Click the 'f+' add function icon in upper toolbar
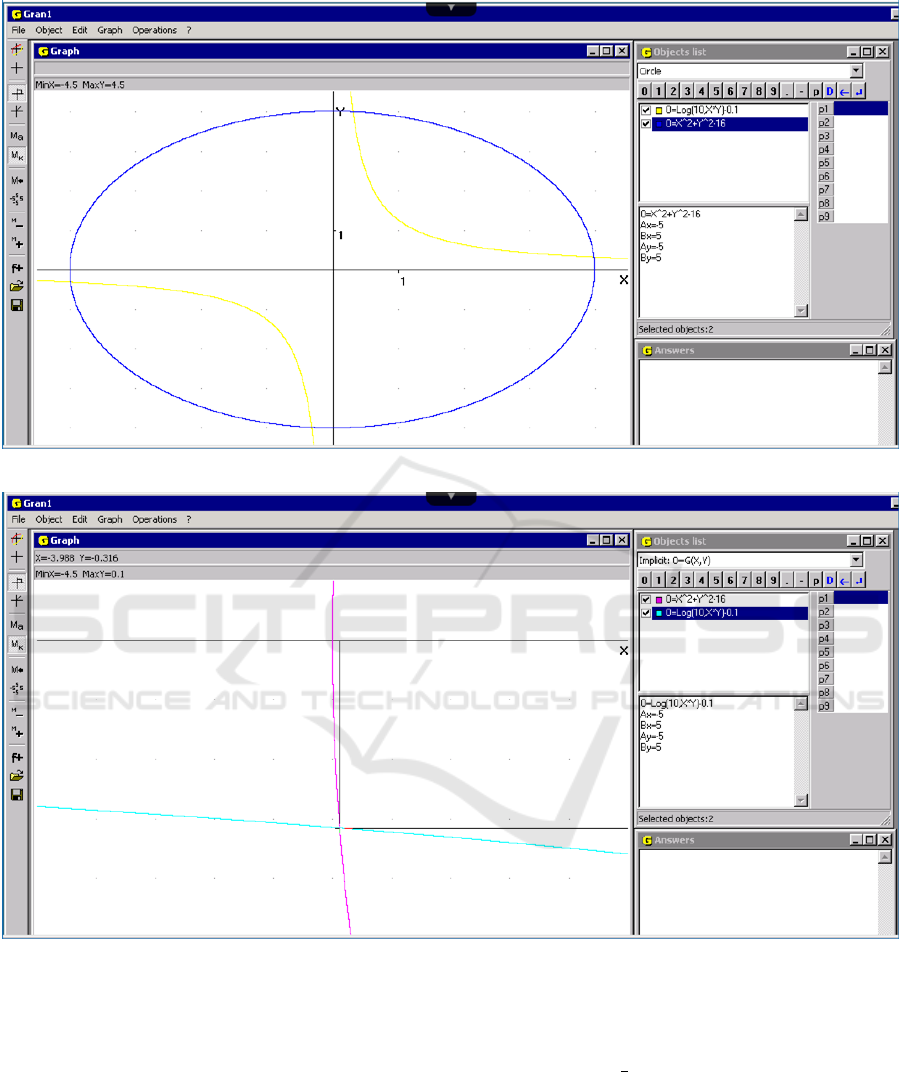Screen dimensions: 901x1072 point(17,268)
